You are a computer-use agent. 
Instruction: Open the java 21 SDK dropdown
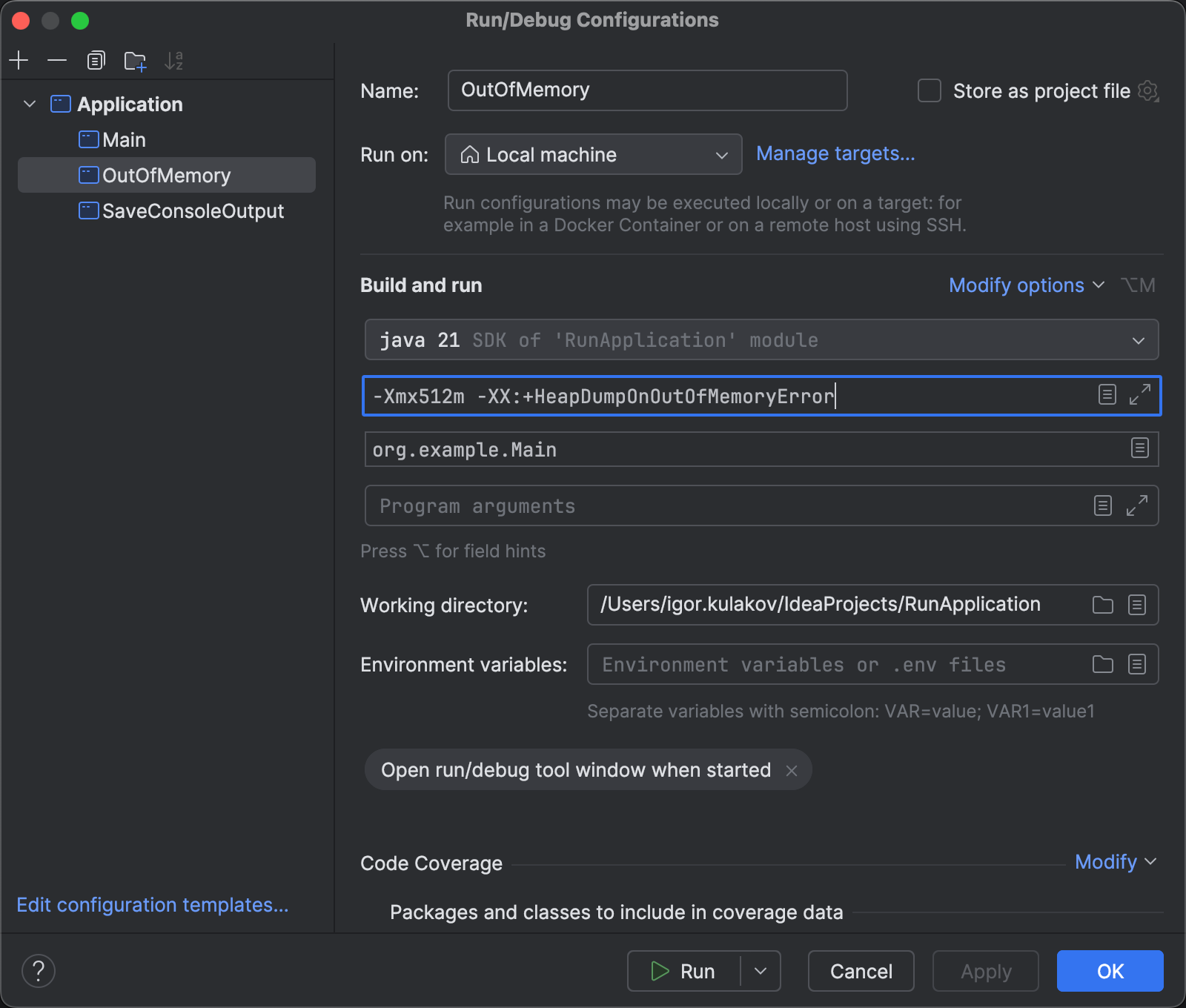coord(761,340)
